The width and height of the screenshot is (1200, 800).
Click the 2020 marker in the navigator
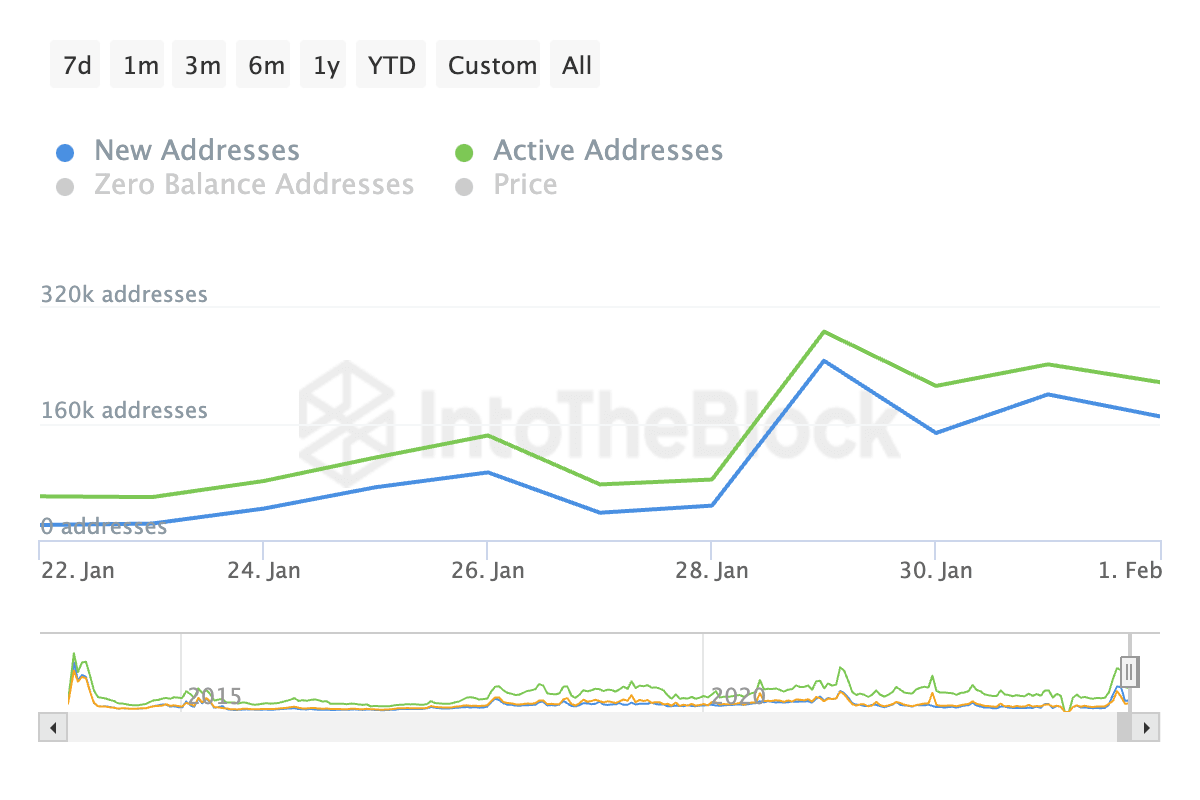(738, 697)
